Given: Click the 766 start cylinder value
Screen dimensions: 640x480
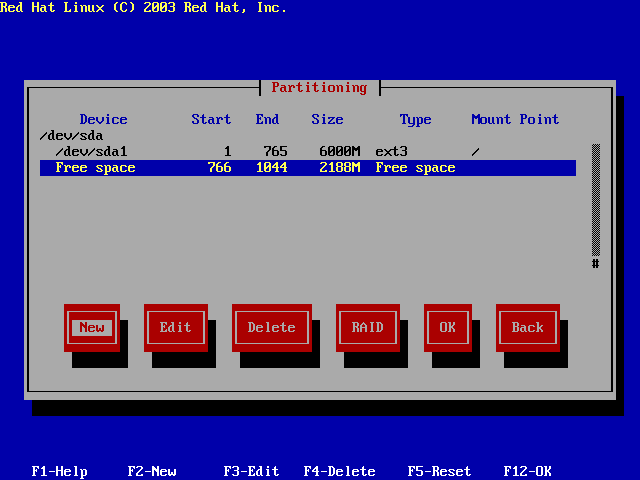Looking at the screenshot, I should [220, 168].
